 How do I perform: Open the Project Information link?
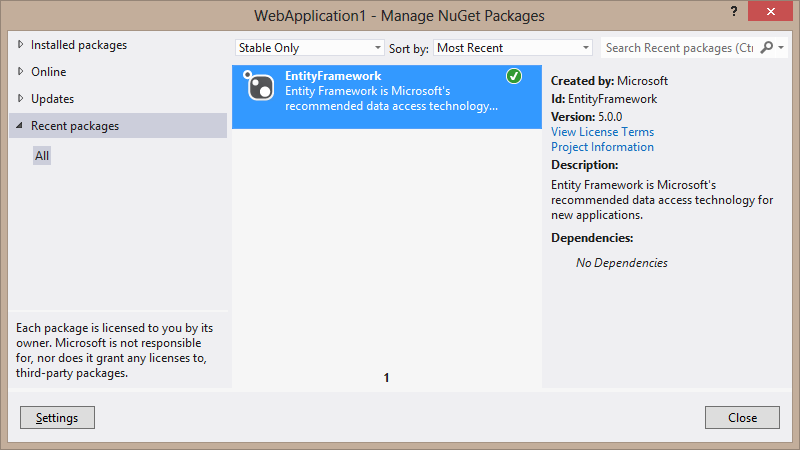(x=602, y=147)
